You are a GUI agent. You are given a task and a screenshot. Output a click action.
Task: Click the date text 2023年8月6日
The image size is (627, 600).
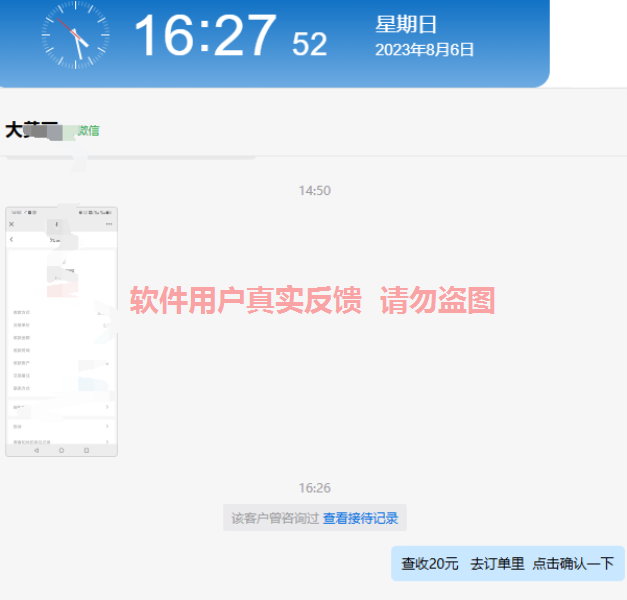click(x=424, y=50)
